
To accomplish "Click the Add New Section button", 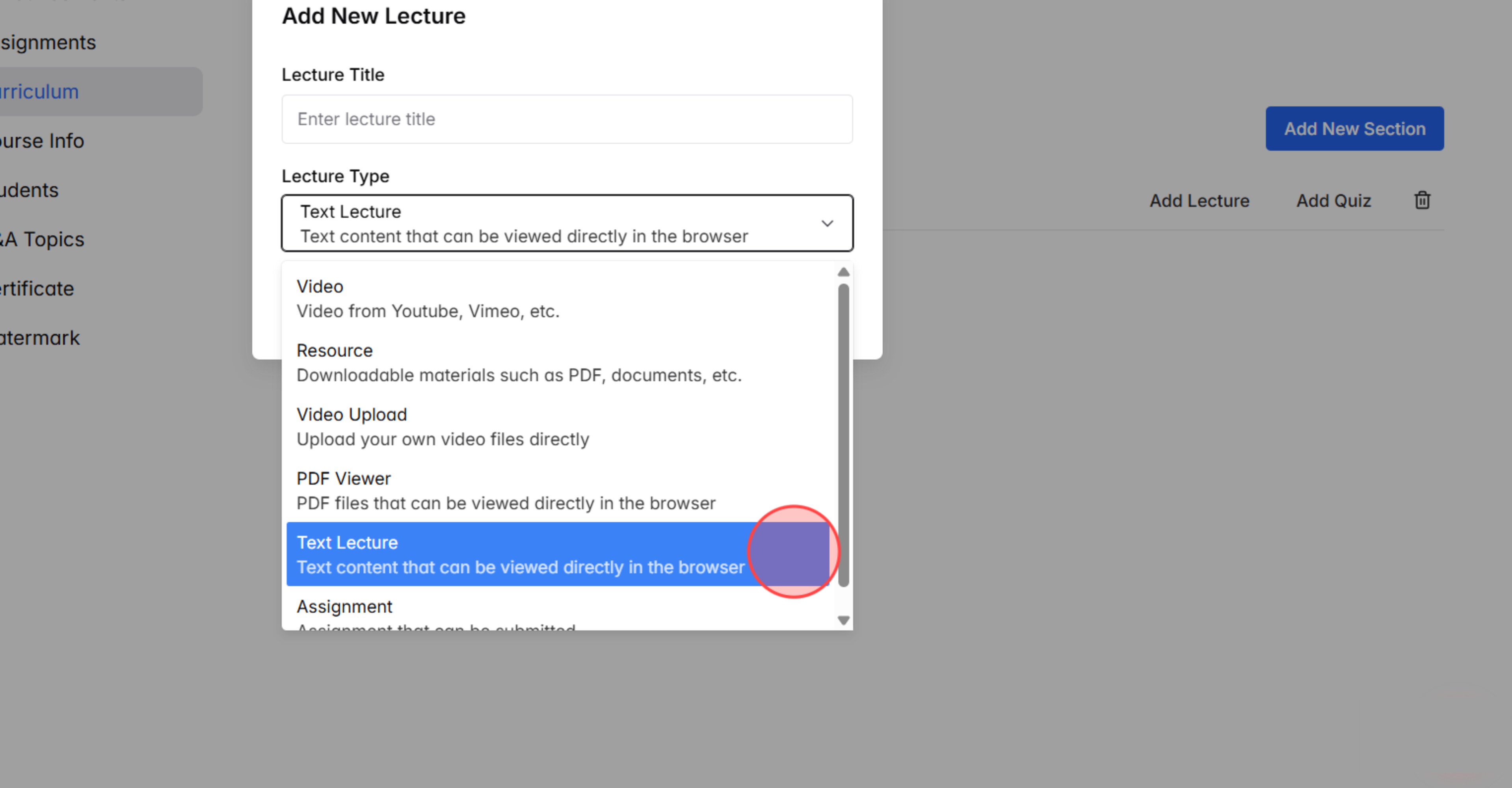I will [1355, 128].
